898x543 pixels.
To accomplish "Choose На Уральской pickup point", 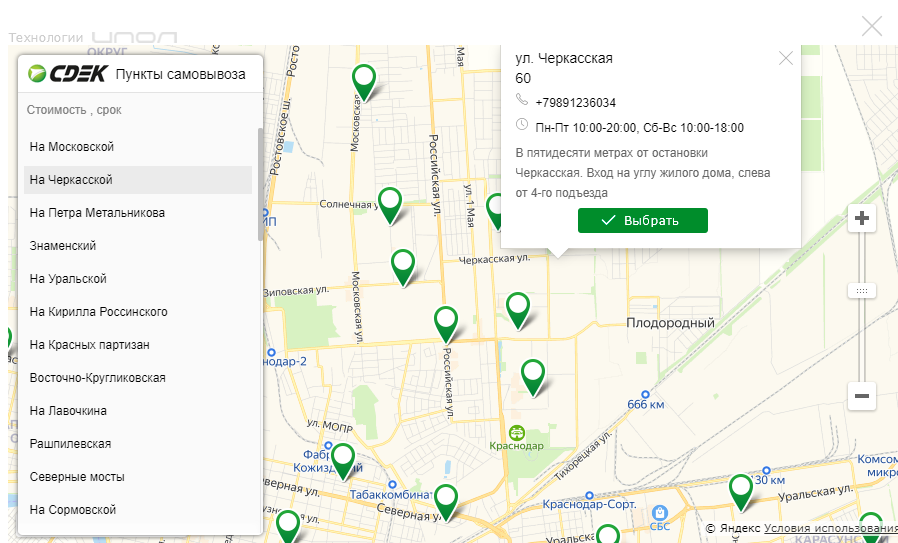I will click(68, 279).
